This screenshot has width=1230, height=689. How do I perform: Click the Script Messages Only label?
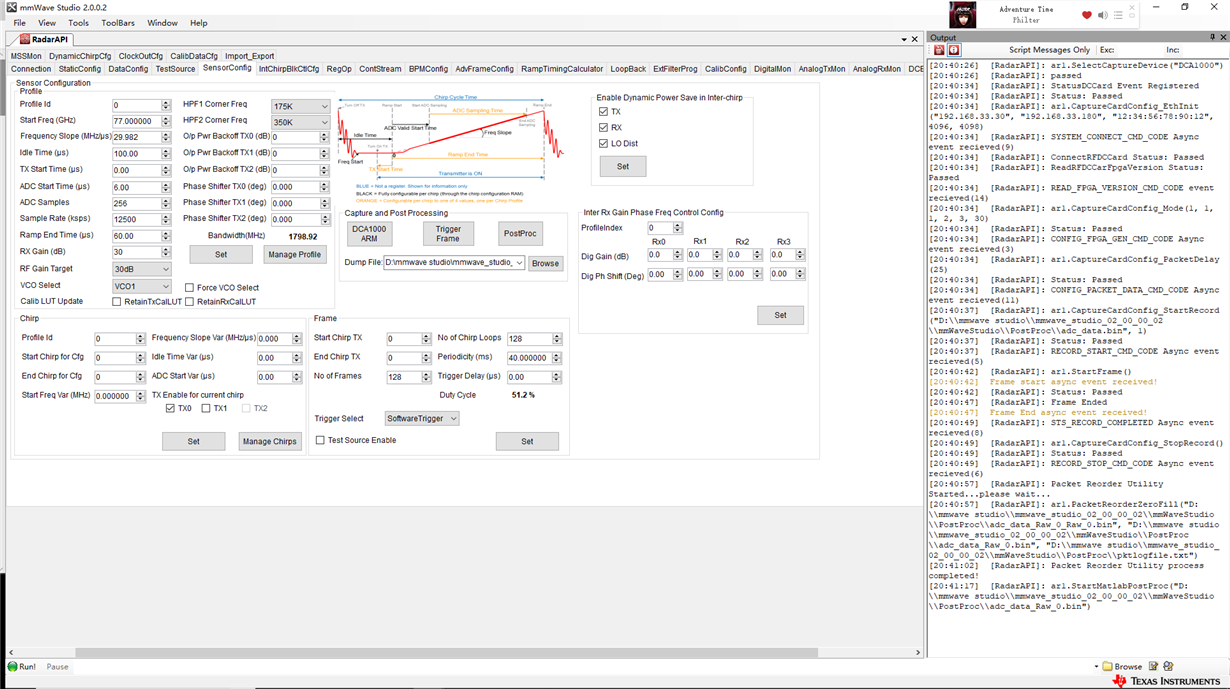1049,50
